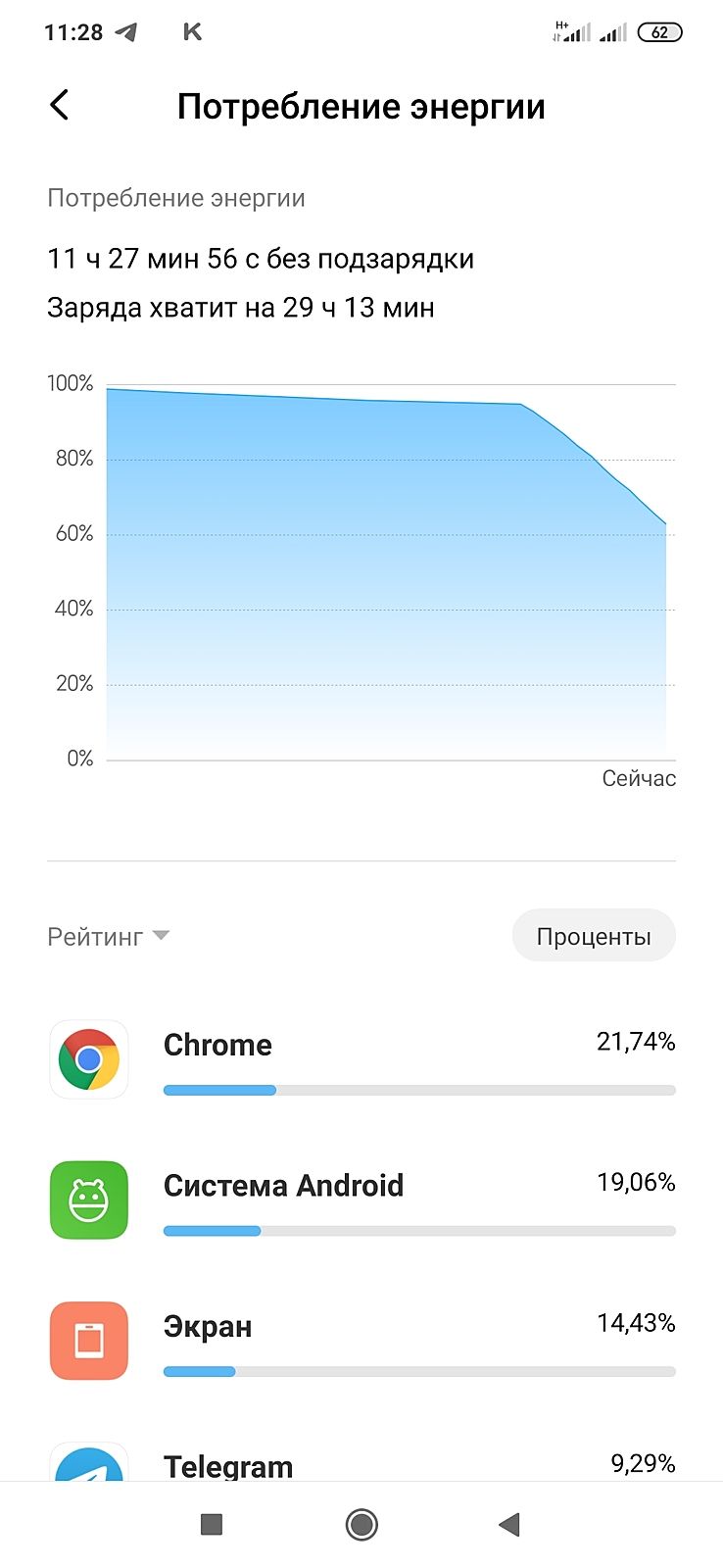Viewport: 723px width, 1568px height.
Task: Tap the back arrow icon
Action: click(x=60, y=105)
